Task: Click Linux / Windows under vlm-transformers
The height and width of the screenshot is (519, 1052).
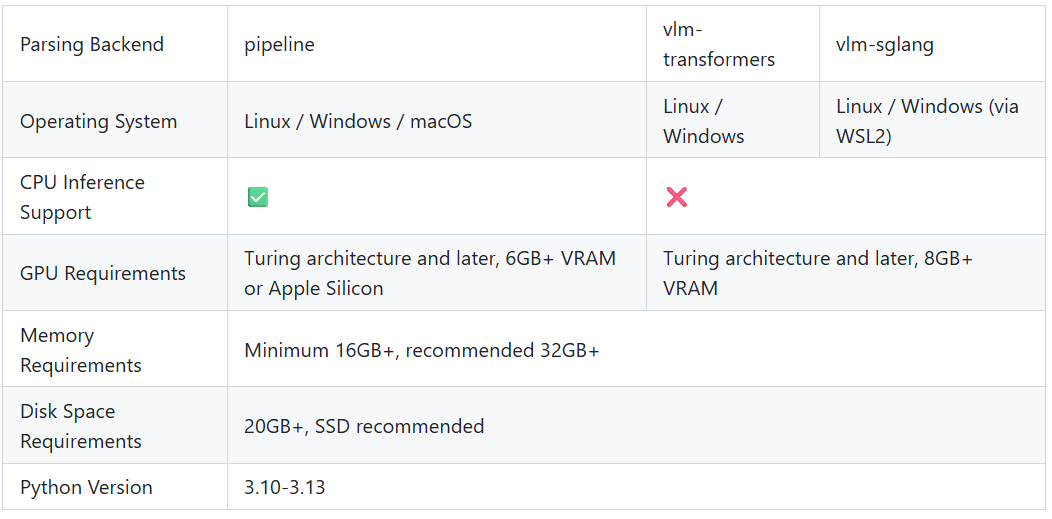Action: tap(703, 121)
